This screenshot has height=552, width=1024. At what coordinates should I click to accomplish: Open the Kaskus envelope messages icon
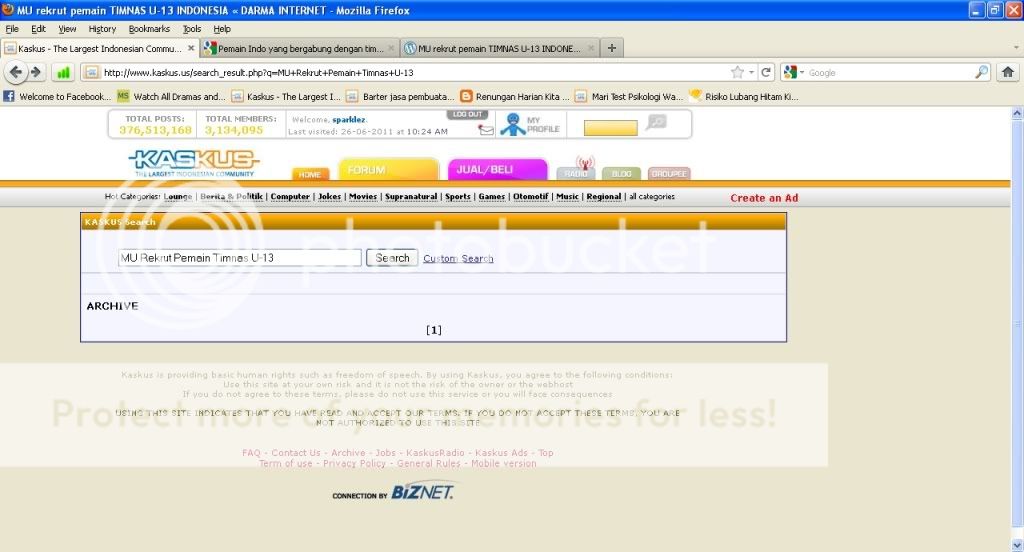(x=486, y=130)
